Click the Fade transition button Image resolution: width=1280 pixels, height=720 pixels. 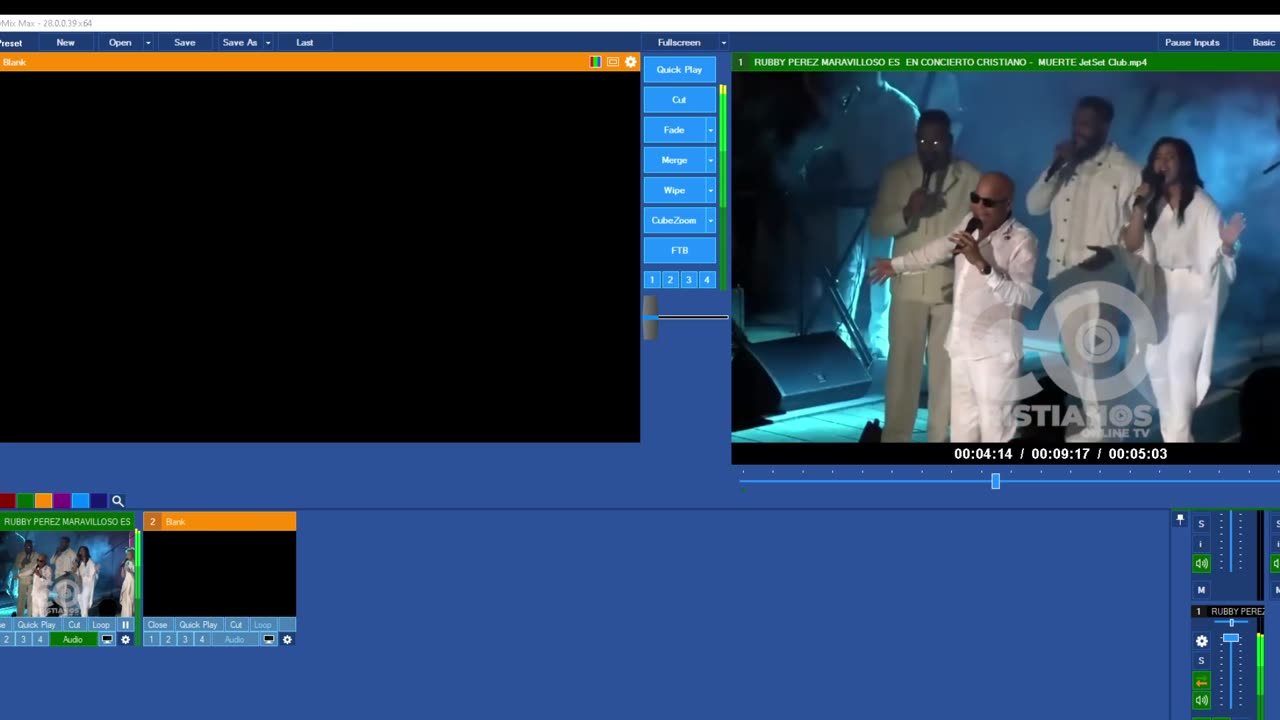(x=675, y=130)
